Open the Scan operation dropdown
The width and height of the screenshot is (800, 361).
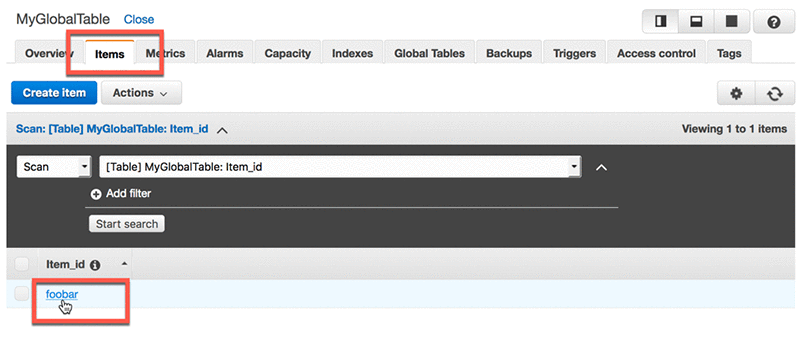point(54,167)
